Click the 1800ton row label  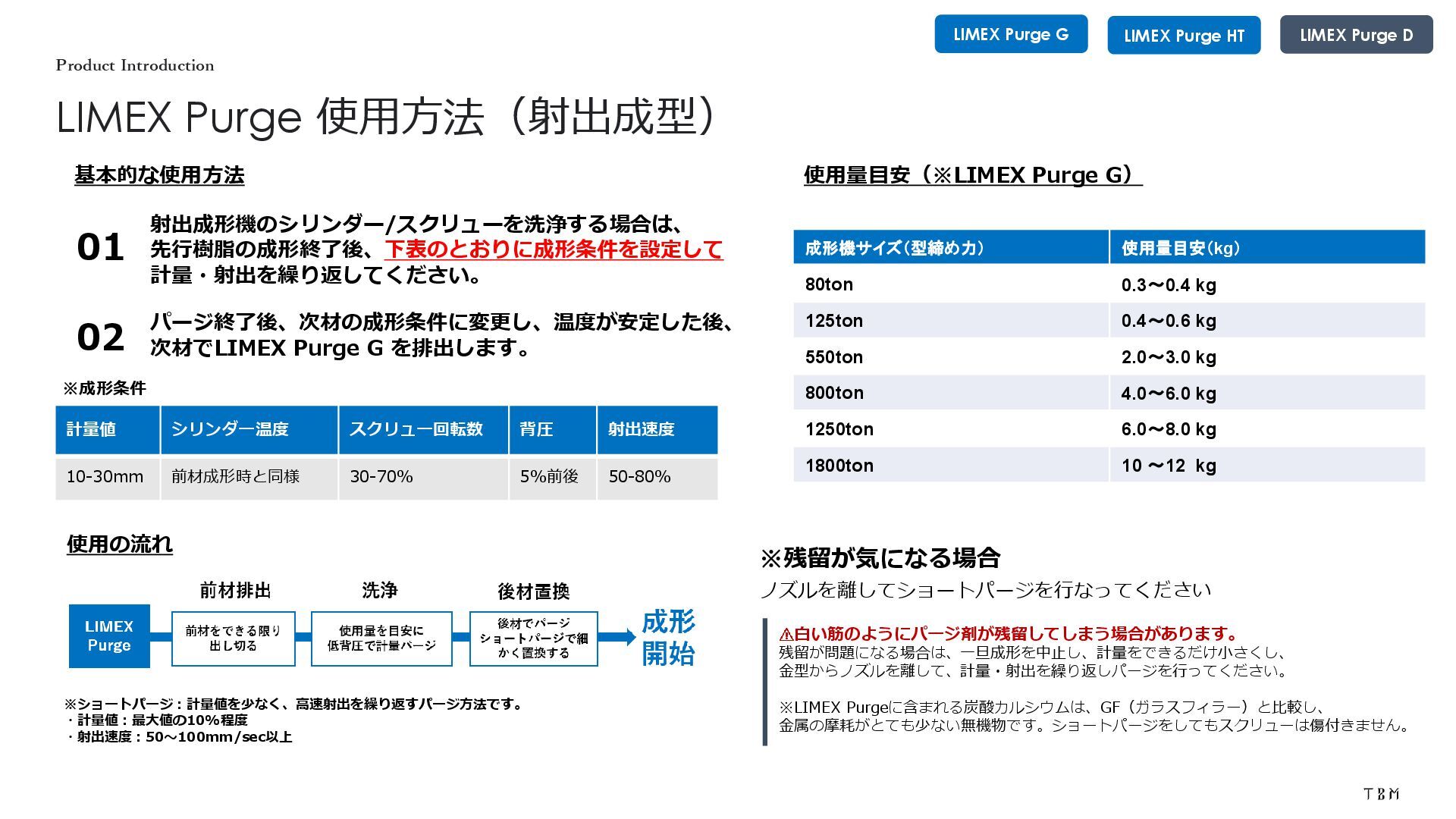(x=839, y=466)
